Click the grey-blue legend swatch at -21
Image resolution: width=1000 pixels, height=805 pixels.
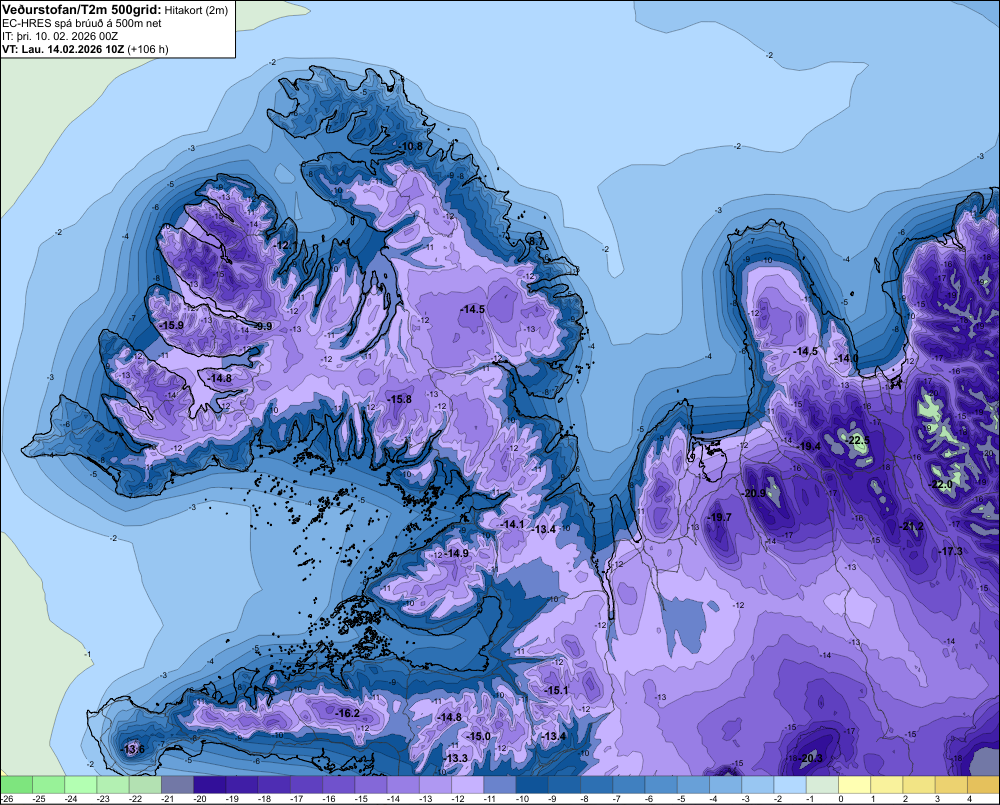[x=177, y=785]
